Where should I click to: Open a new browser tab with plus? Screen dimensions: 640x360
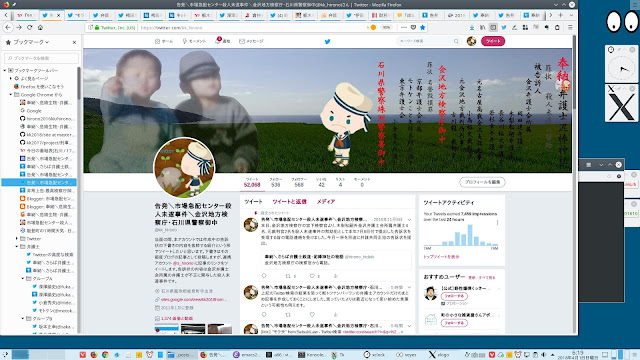560,15
